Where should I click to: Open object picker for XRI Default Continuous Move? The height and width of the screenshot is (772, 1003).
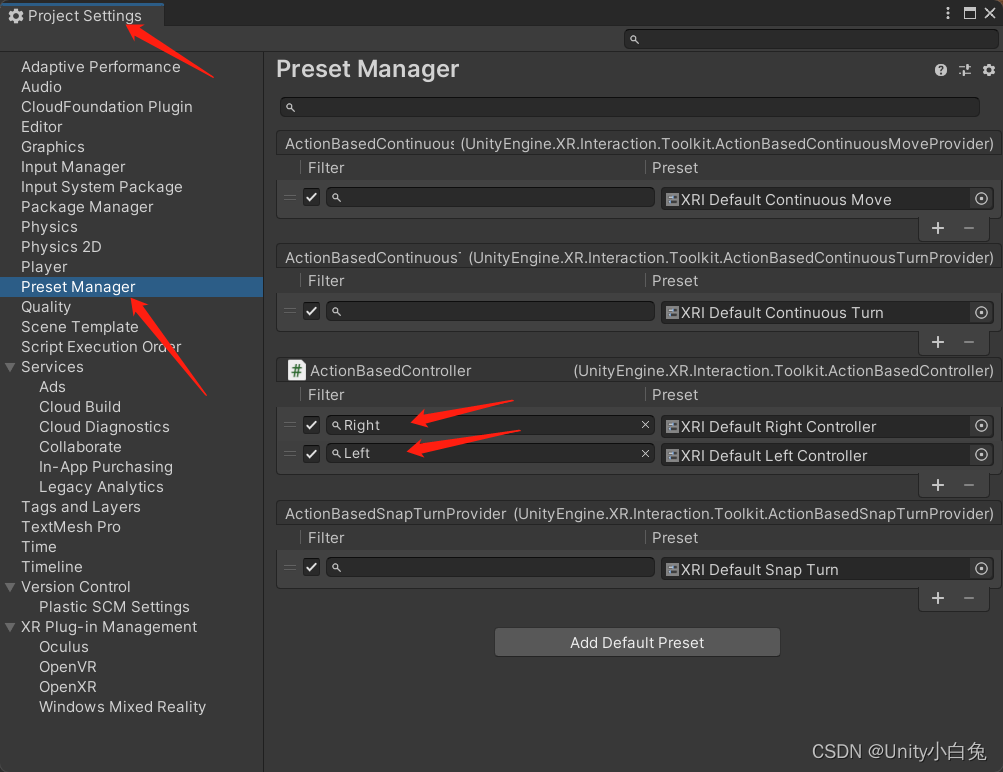pyautogui.click(x=981, y=199)
